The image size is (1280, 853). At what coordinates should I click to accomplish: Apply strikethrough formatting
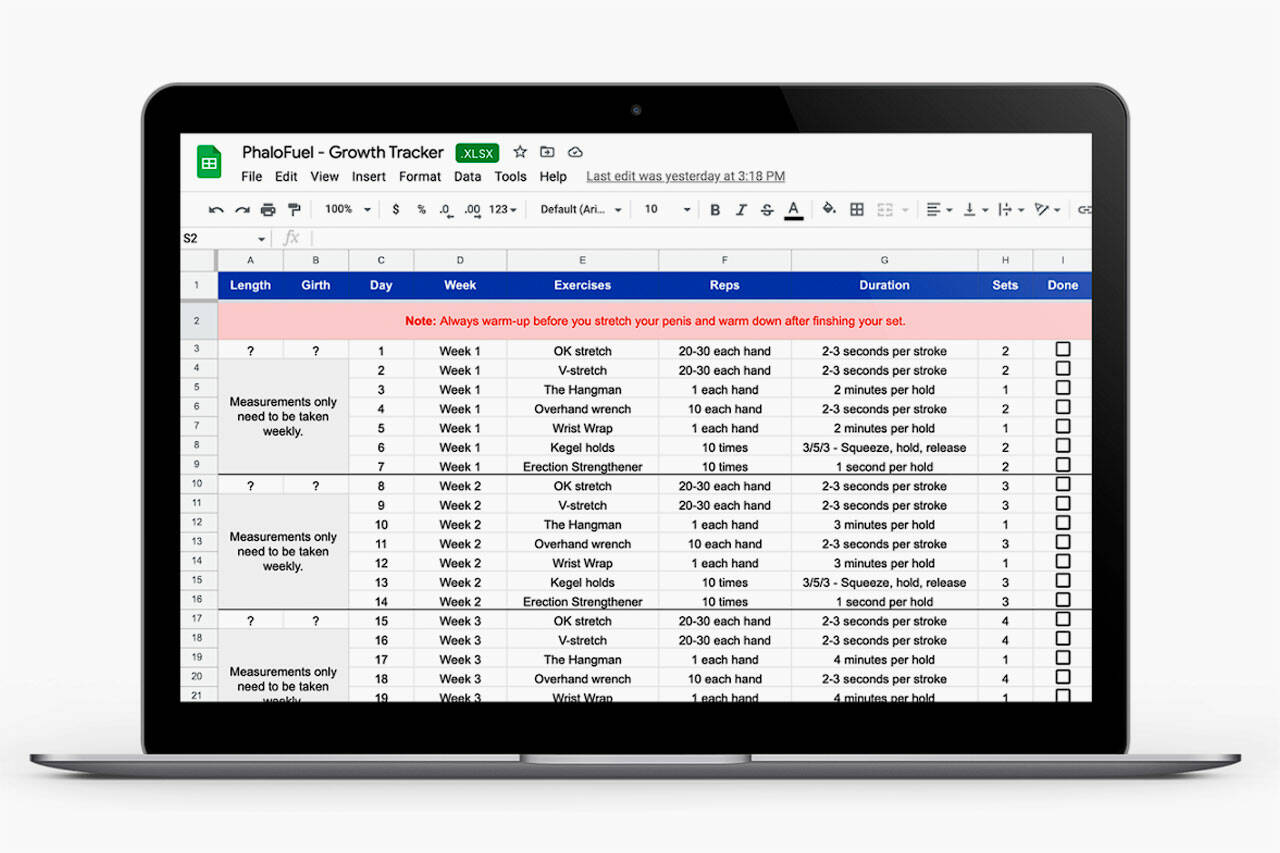pos(767,210)
